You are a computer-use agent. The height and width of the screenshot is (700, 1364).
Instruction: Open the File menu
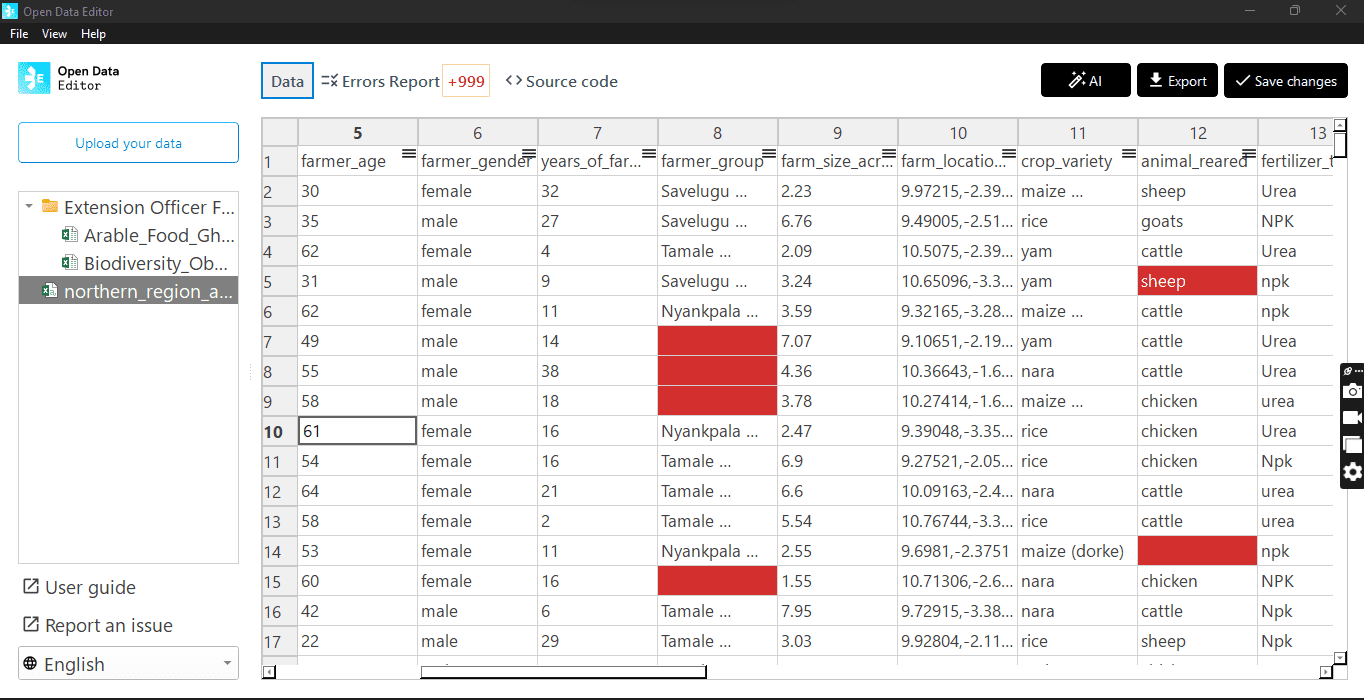pyautogui.click(x=19, y=34)
